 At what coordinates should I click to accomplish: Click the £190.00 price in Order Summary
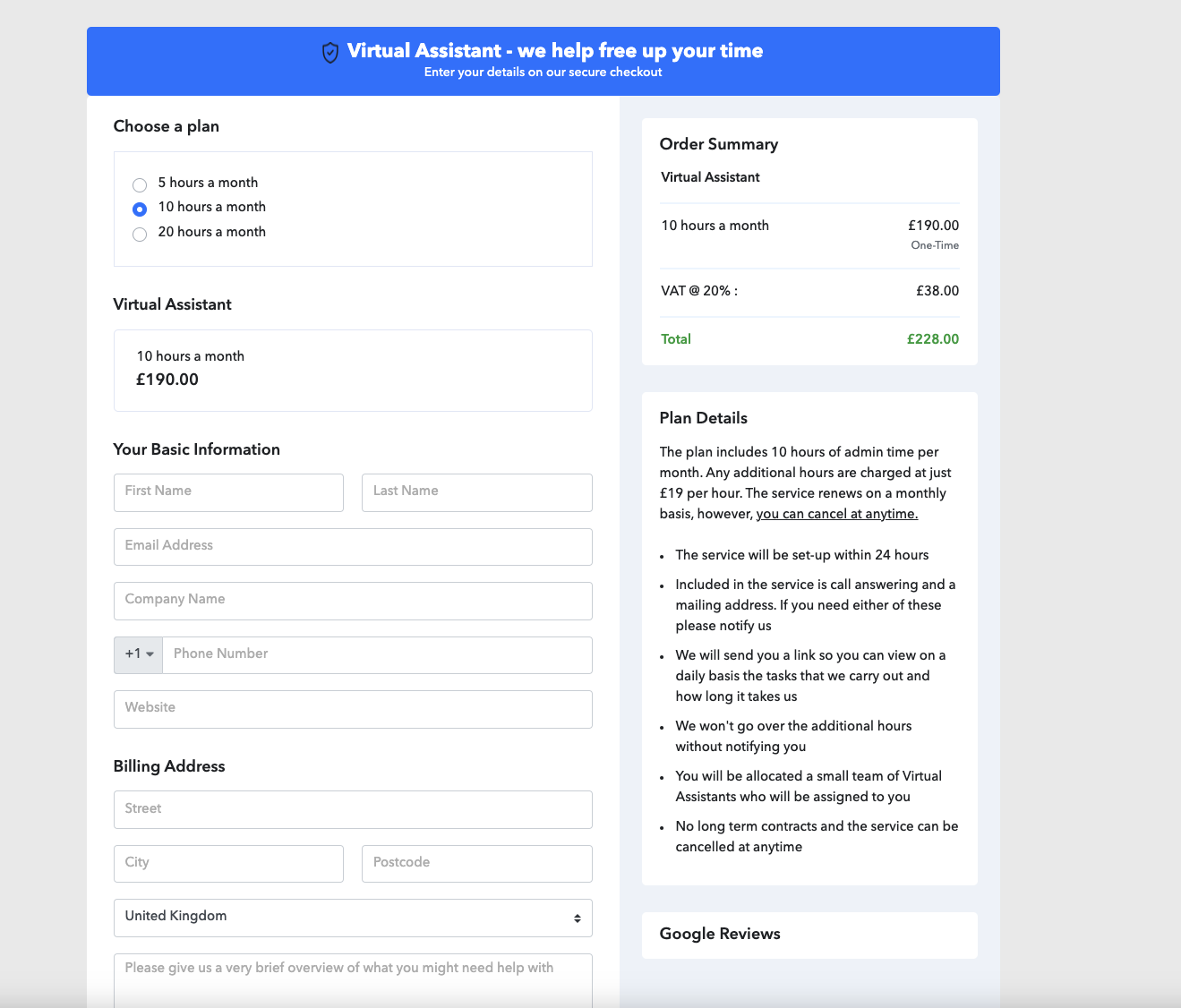[x=934, y=226]
